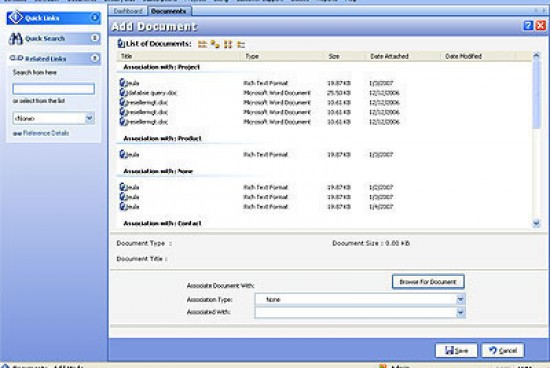
Task: Sort list by the Type column header
Action: point(283,56)
